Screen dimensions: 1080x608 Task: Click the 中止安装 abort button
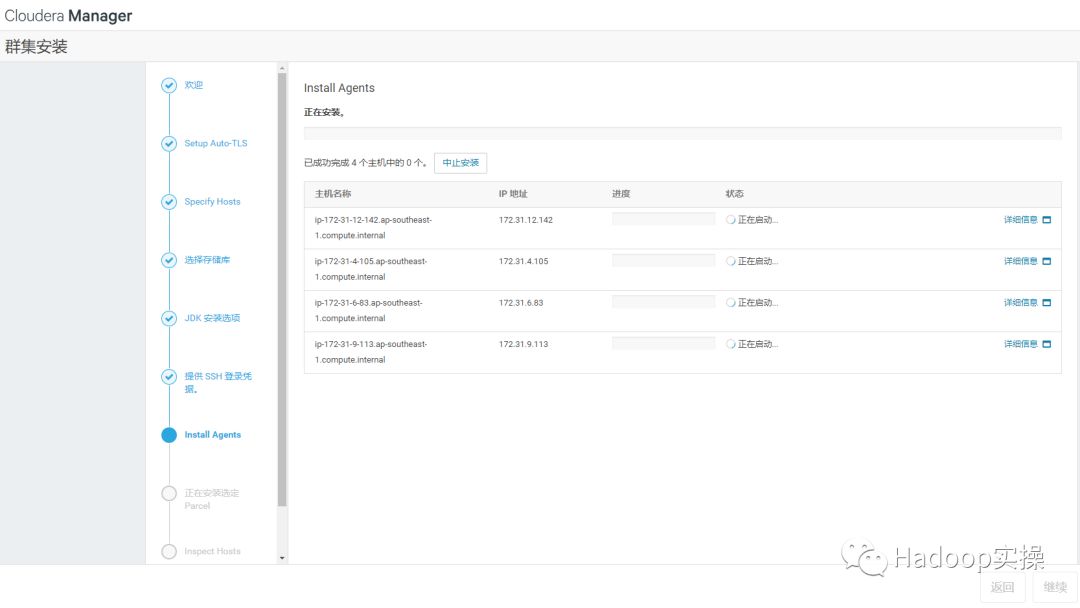pos(461,163)
